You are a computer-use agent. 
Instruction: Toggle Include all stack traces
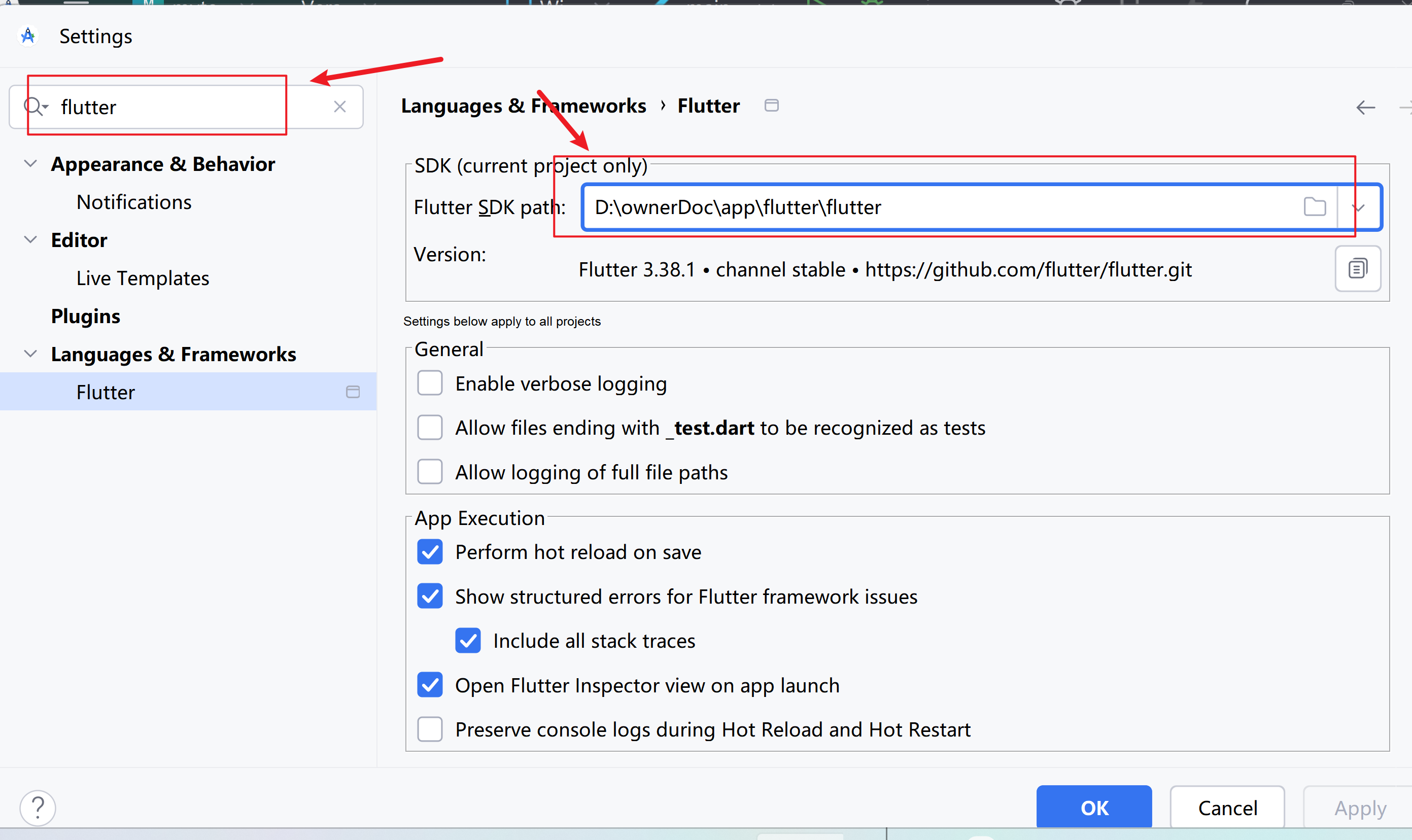pos(468,641)
